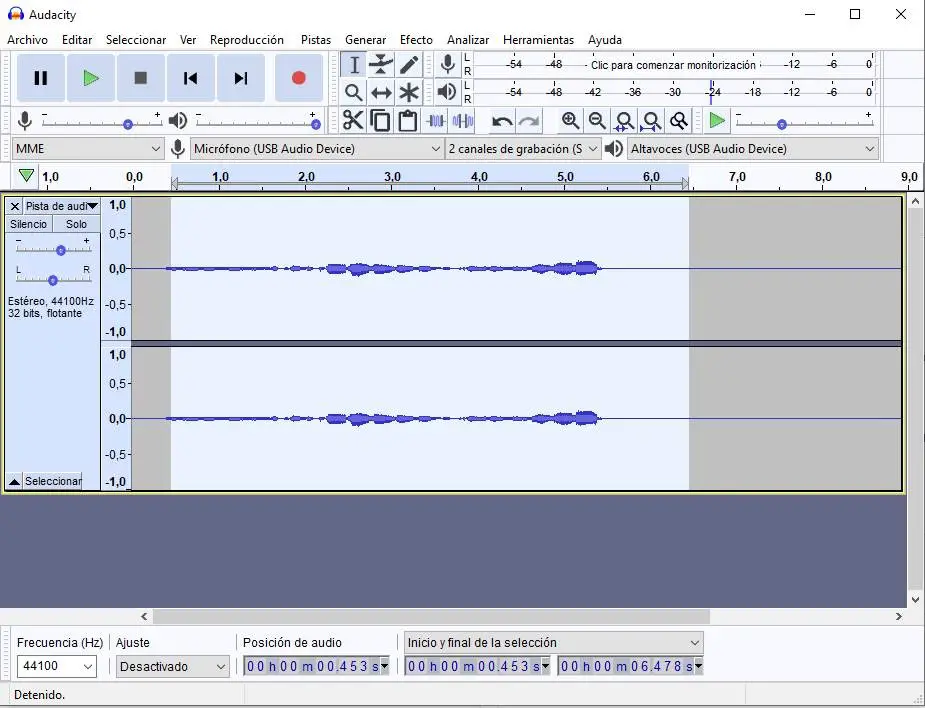This screenshot has width=925, height=708.
Task: Open the Archivo menu
Action: (27, 40)
